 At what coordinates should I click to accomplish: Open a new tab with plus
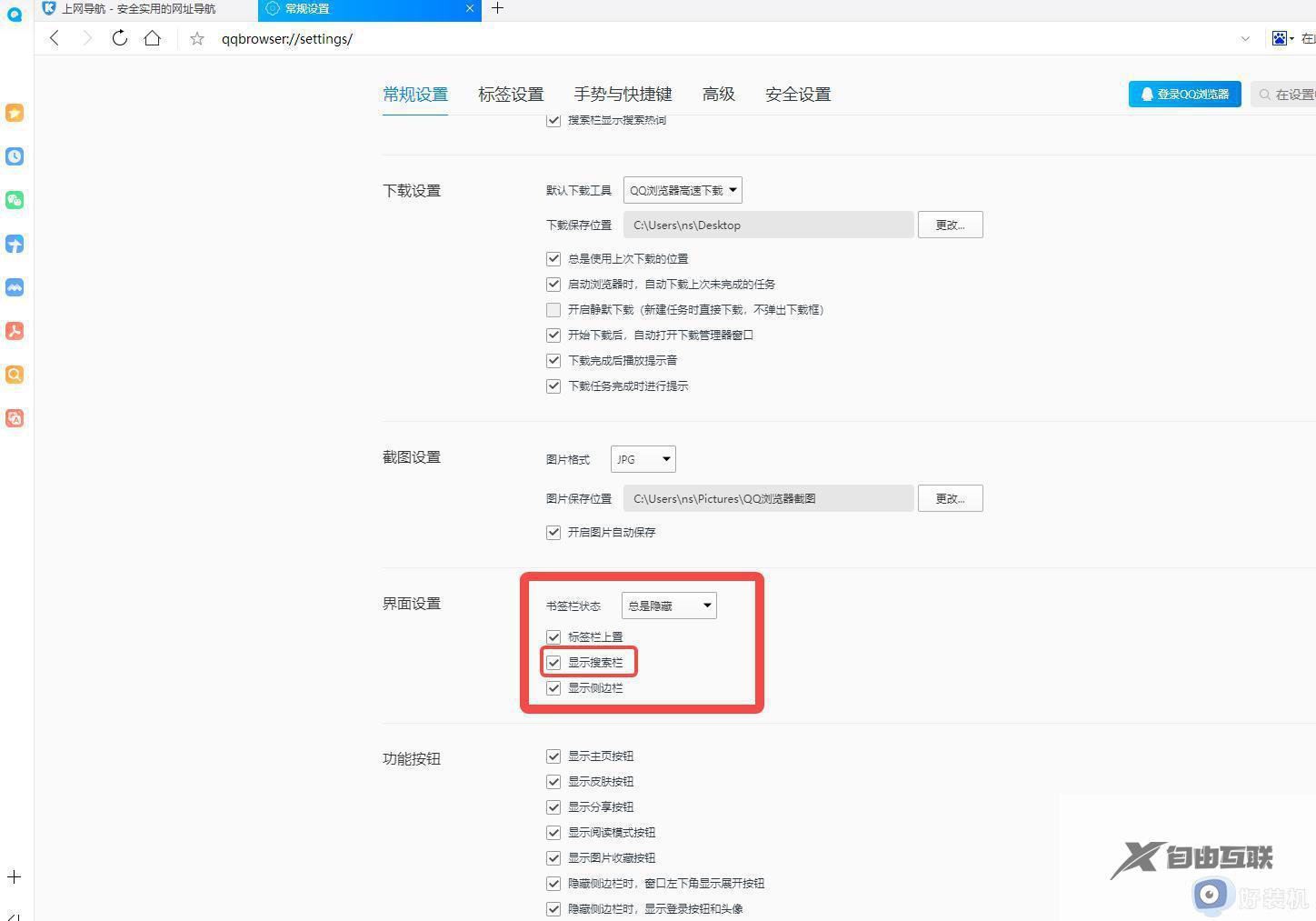tap(497, 8)
